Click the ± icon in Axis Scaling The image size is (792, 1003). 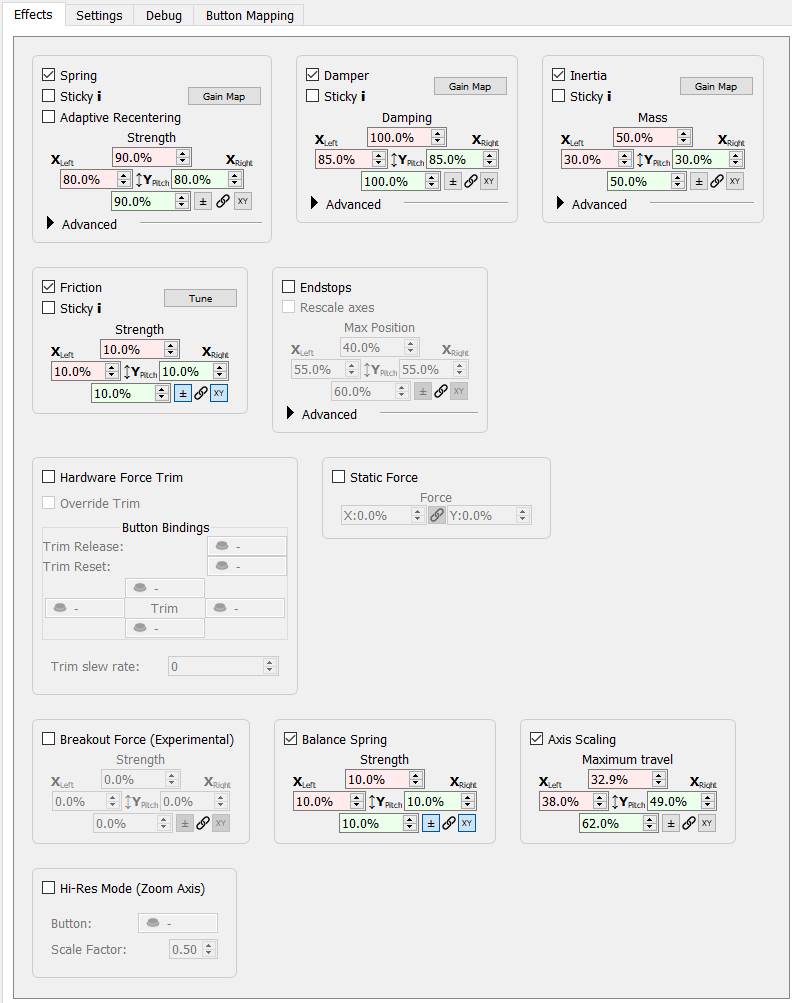point(671,823)
